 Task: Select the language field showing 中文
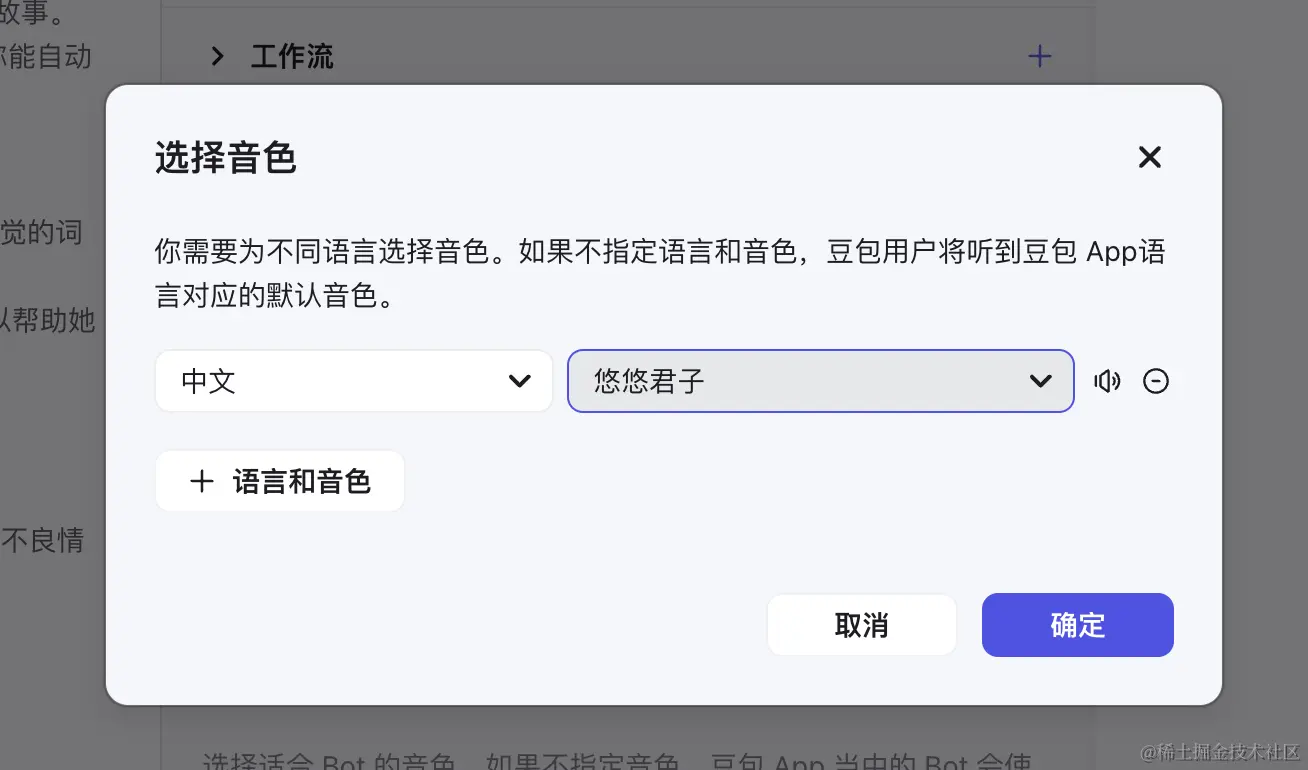click(x=354, y=381)
